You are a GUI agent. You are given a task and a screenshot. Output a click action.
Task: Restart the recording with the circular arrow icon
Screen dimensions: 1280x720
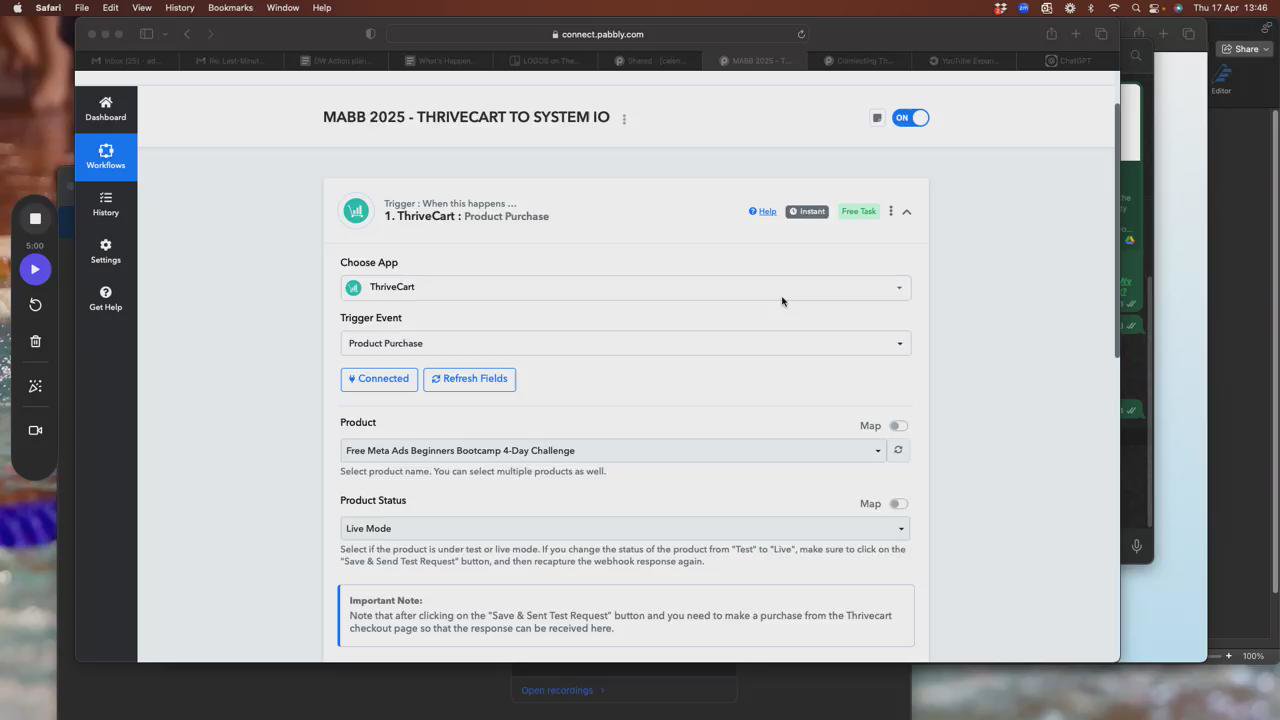35,305
